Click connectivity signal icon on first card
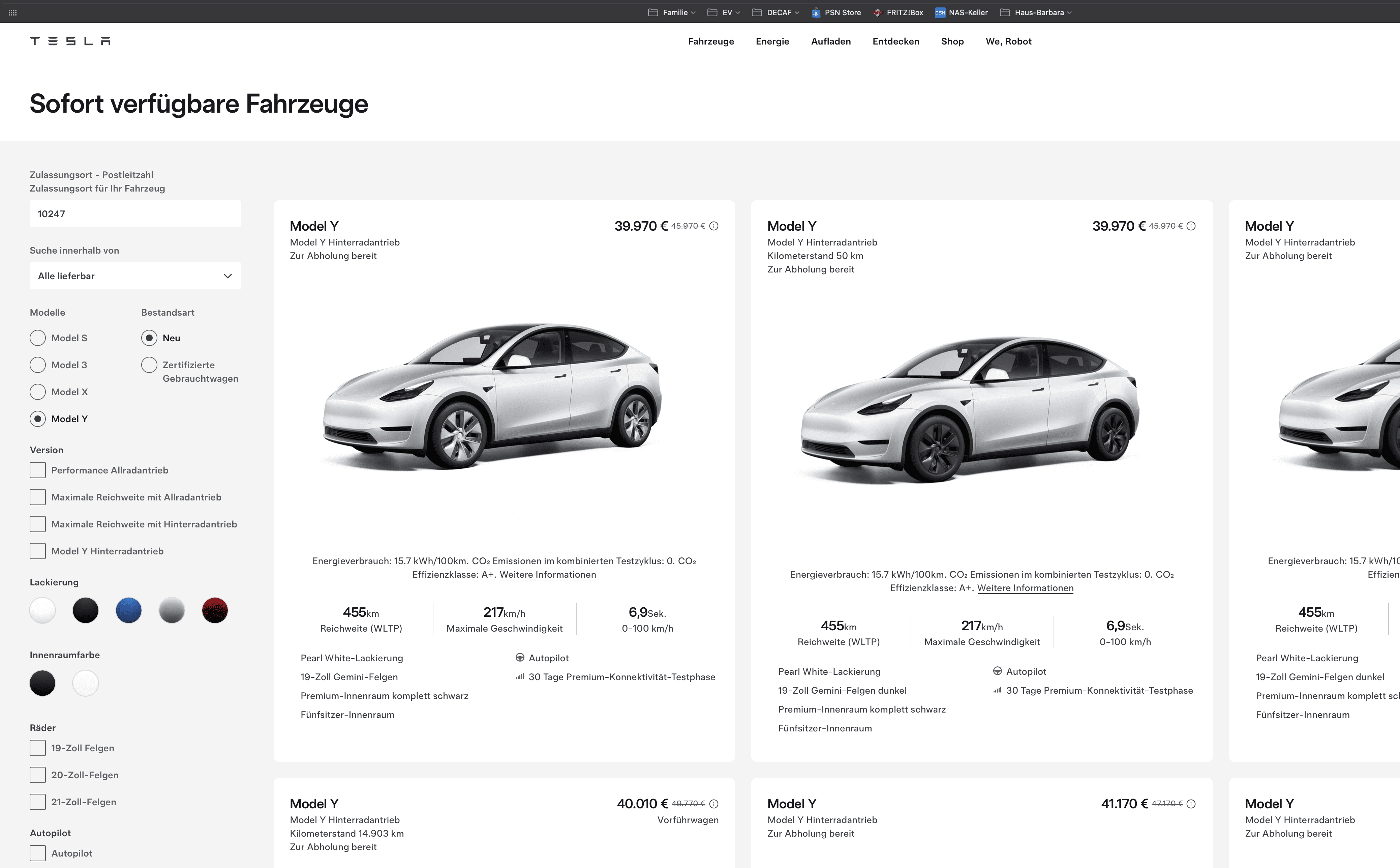Viewport: 1400px width, 868px height. (520, 677)
